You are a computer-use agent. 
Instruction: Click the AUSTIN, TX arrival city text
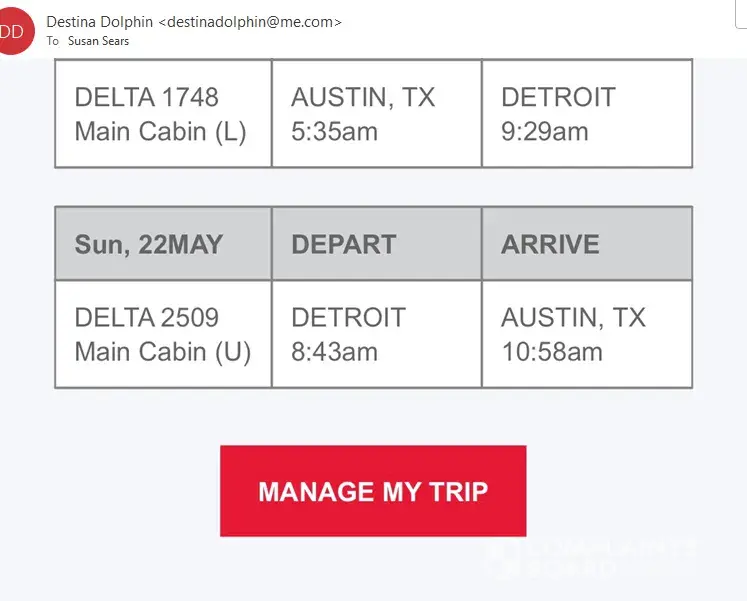coord(573,318)
